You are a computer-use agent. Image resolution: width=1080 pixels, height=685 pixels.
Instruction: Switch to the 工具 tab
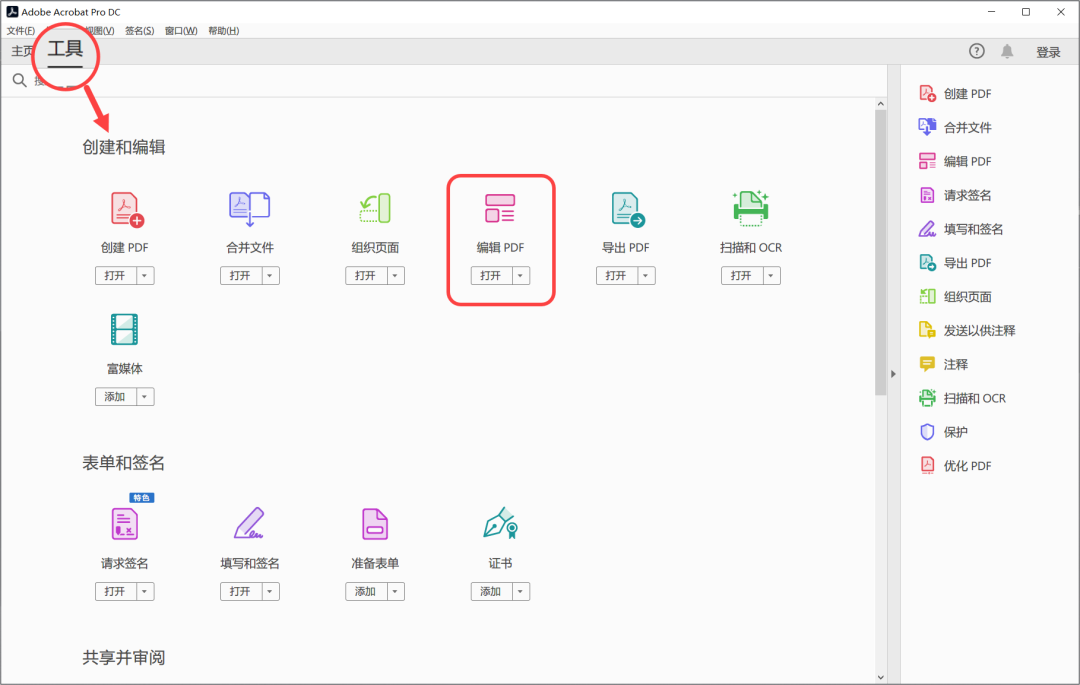tap(65, 50)
